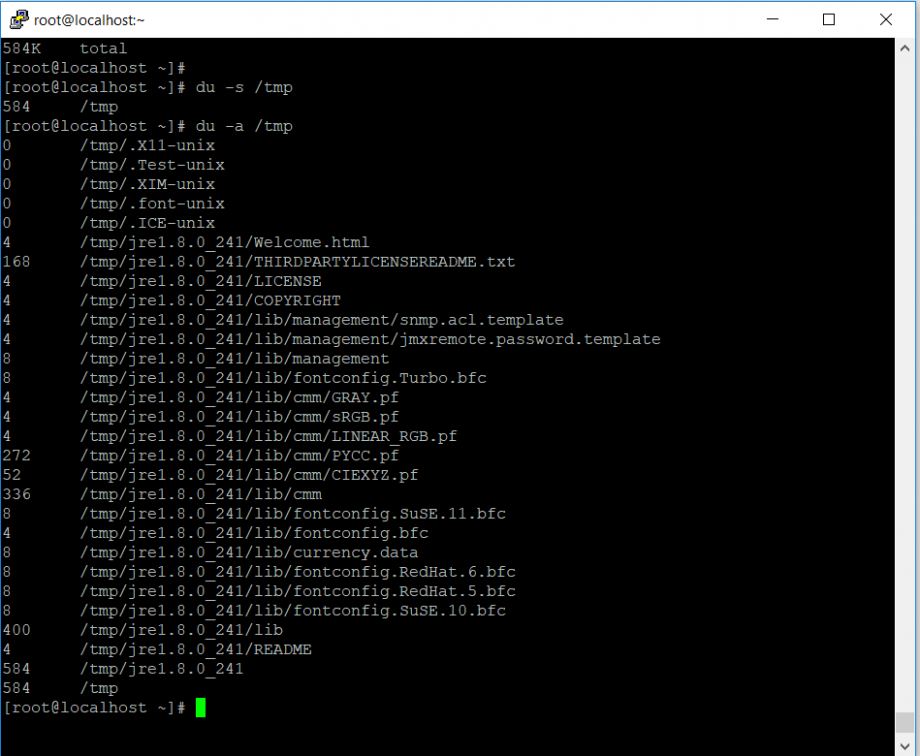Screen dimensions: 920x756
Task: Click the green terminal cursor block
Action: pos(201,707)
